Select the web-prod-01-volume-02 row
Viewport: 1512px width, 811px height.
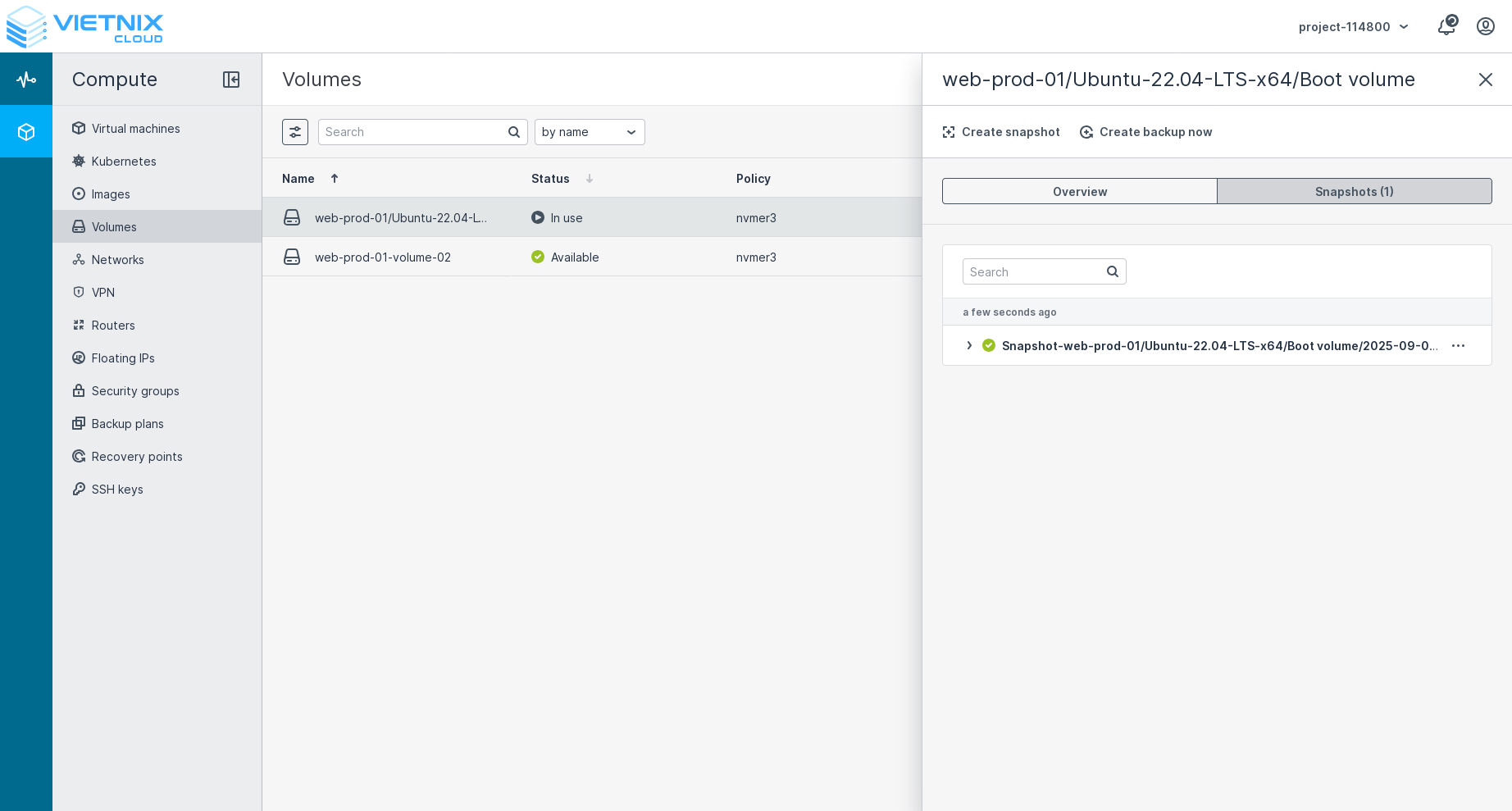pyautogui.click(x=383, y=257)
